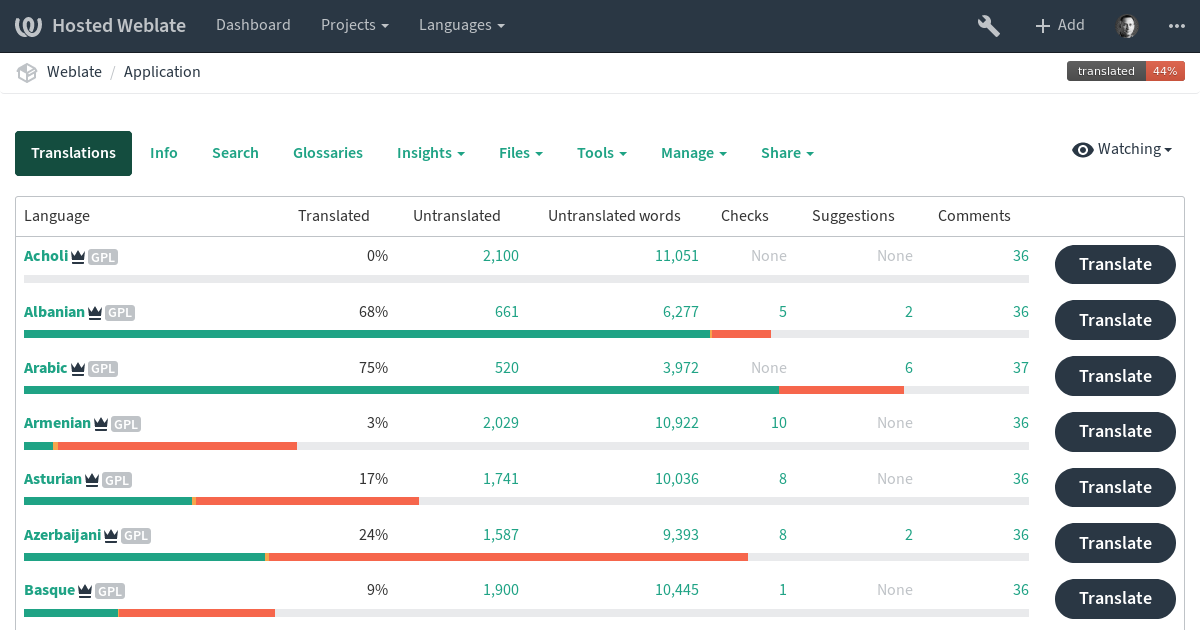The width and height of the screenshot is (1200, 630).
Task: Switch to the Glossaries tab
Action: (328, 153)
